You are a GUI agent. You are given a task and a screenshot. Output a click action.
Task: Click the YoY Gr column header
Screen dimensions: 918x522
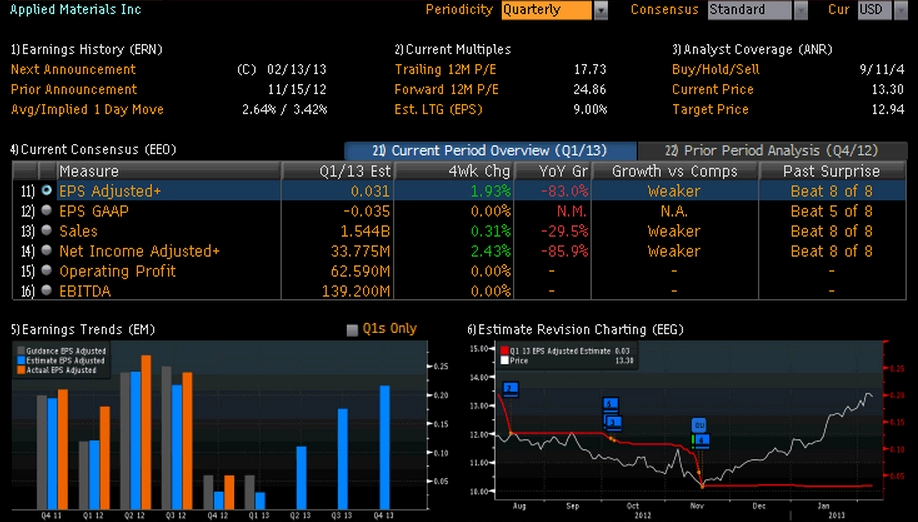[x=553, y=171]
